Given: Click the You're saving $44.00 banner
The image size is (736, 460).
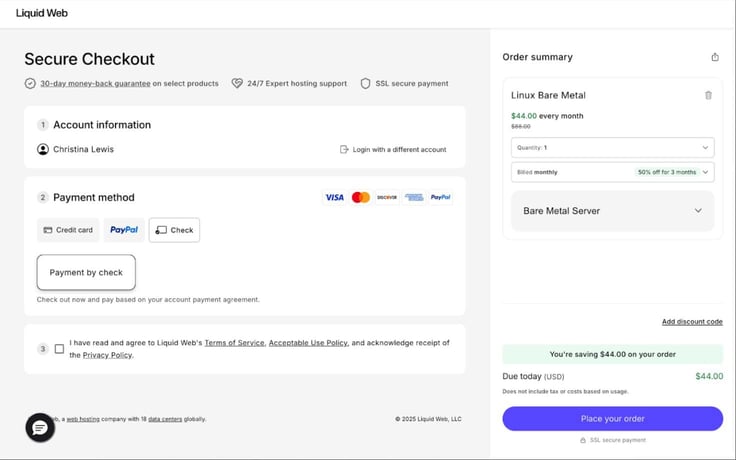Looking at the screenshot, I should [613, 354].
